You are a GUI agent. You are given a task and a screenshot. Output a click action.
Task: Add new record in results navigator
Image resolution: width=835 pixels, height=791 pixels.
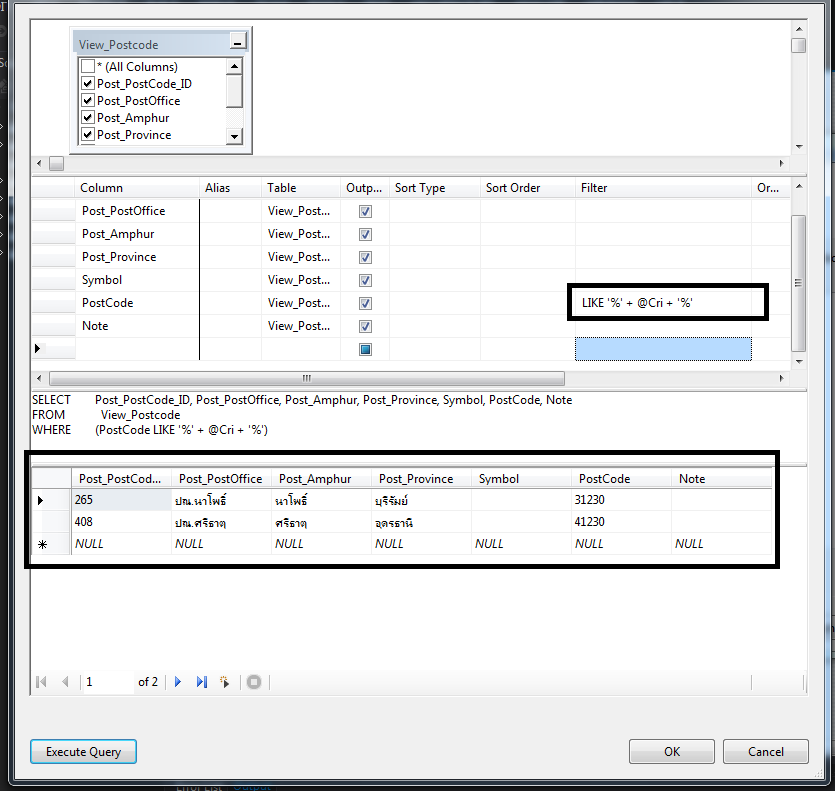coord(225,682)
